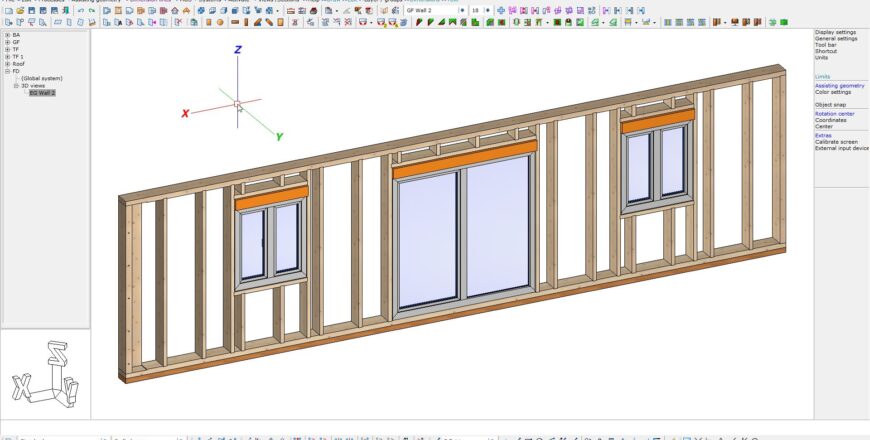
Task: Click the orange roof truss icon
Action: [x=186, y=11]
